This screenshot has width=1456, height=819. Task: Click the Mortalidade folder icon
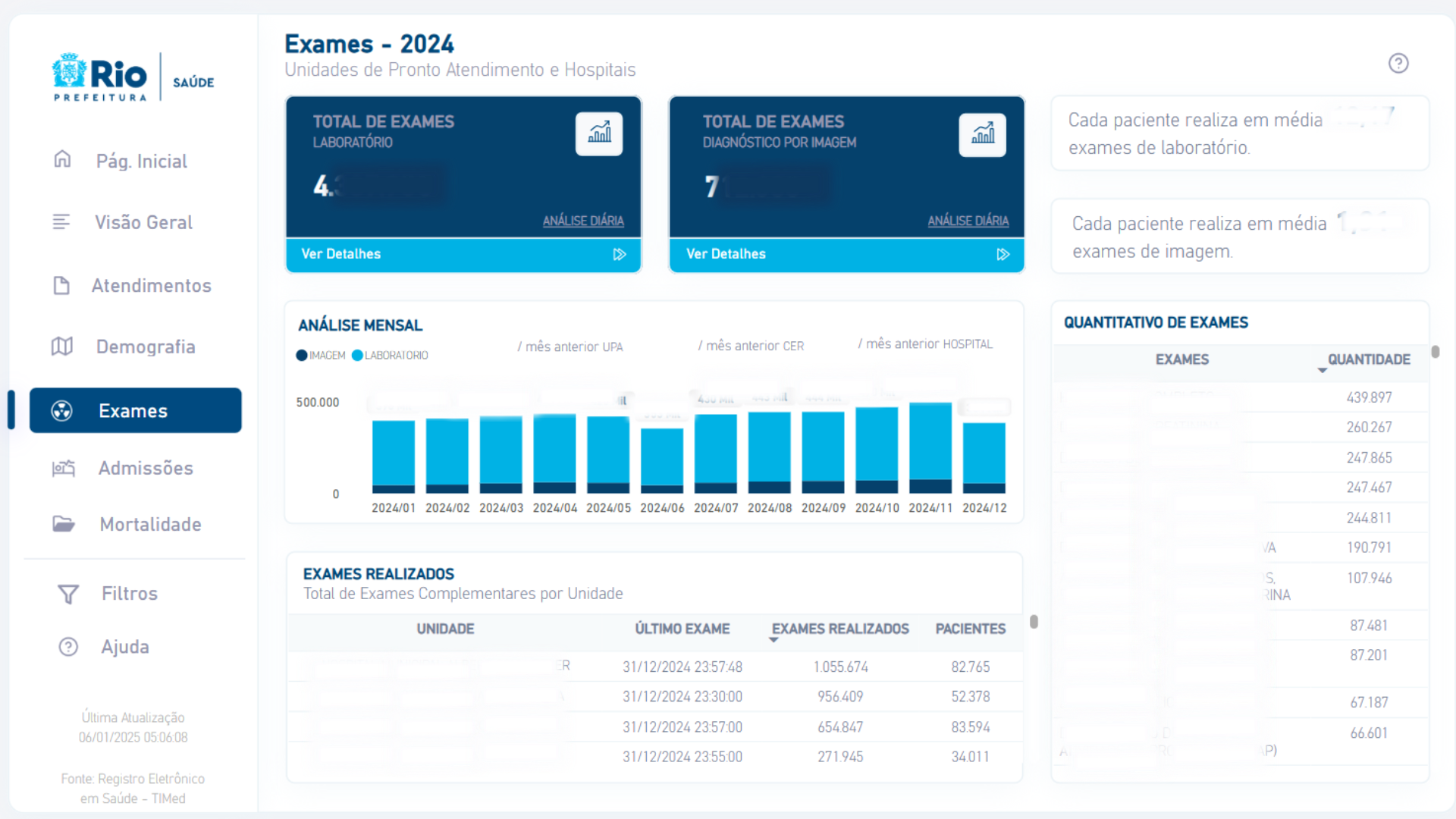[x=64, y=524]
